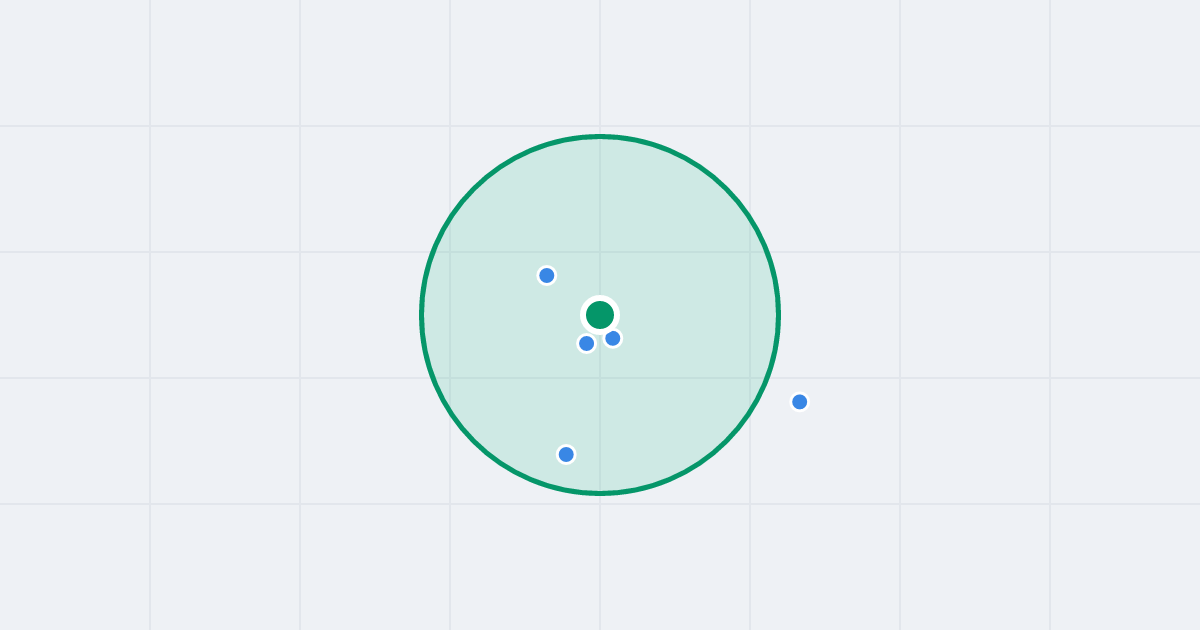
Task: Click the green center marker of the circle
Action: [600, 315]
